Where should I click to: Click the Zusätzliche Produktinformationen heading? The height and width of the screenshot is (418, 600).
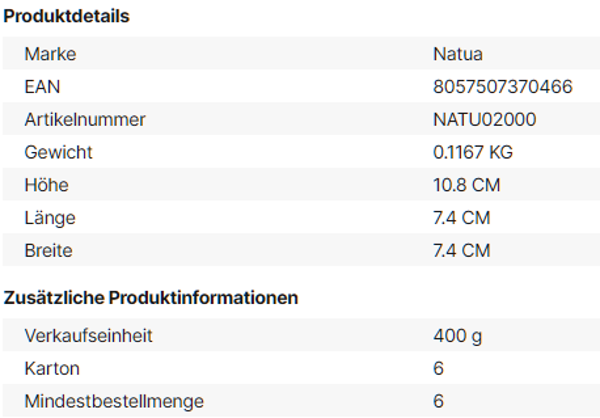[151, 298]
